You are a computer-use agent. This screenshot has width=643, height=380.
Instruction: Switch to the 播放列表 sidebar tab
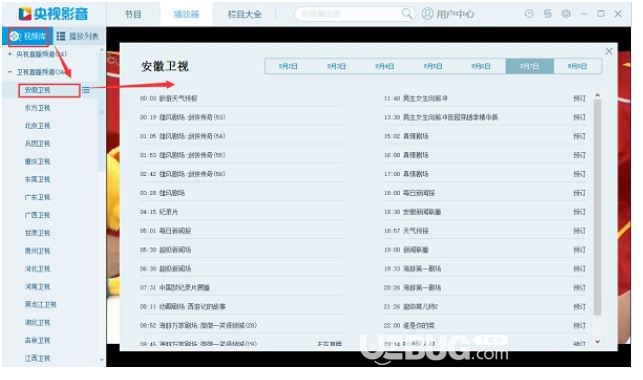pos(78,36)
